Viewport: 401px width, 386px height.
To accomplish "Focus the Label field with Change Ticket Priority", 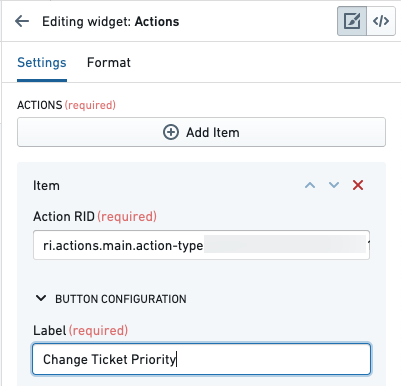I will click(201, 359).
